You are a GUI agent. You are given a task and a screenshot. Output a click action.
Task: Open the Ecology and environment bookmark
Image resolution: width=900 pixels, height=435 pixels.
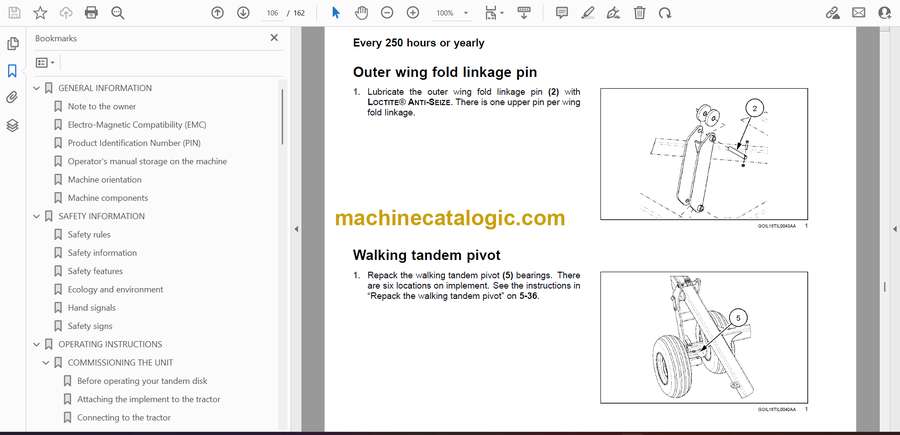pos(115,289)
